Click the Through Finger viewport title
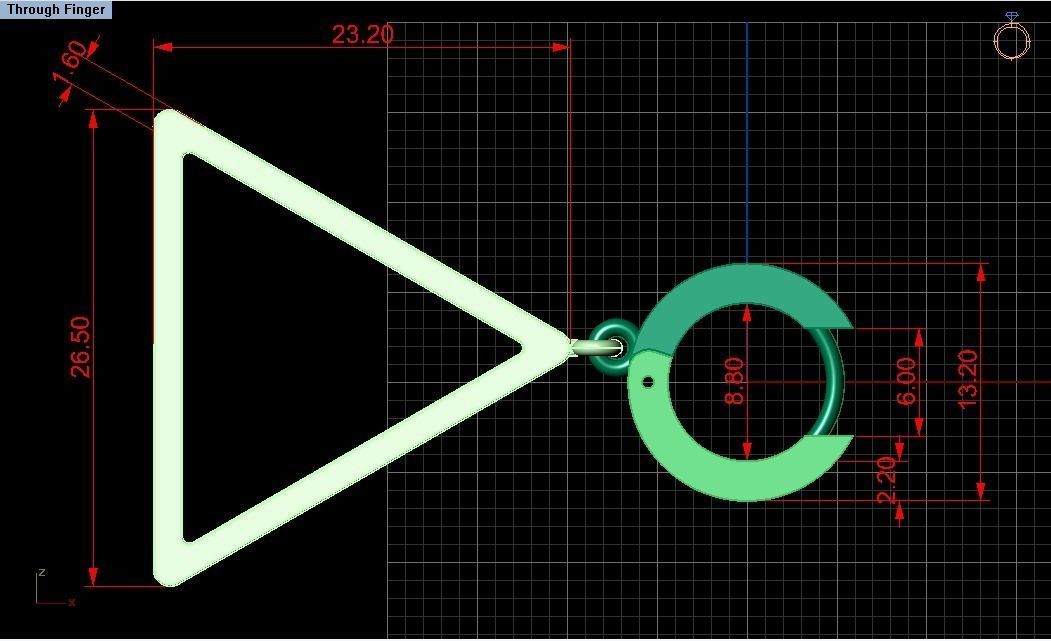1051x641 pixels. 56,9
